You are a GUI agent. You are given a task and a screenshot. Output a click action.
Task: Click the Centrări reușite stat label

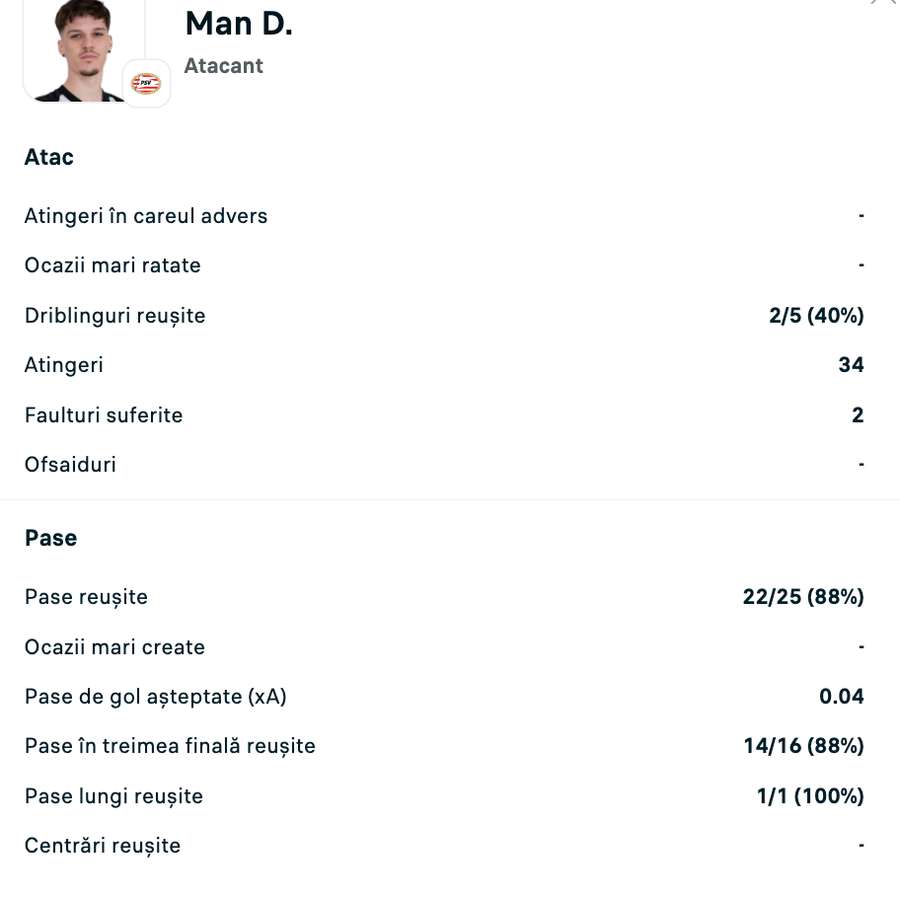click(103, 846)
